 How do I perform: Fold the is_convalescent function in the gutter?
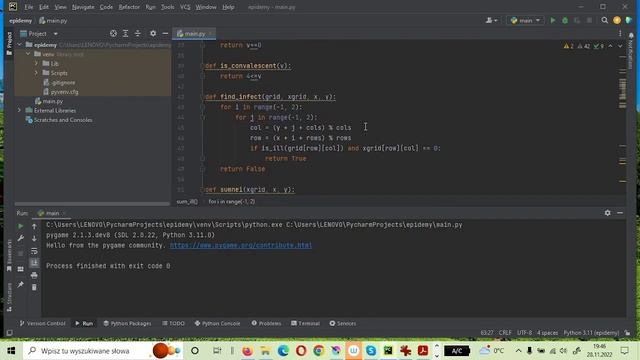[202, 66]
